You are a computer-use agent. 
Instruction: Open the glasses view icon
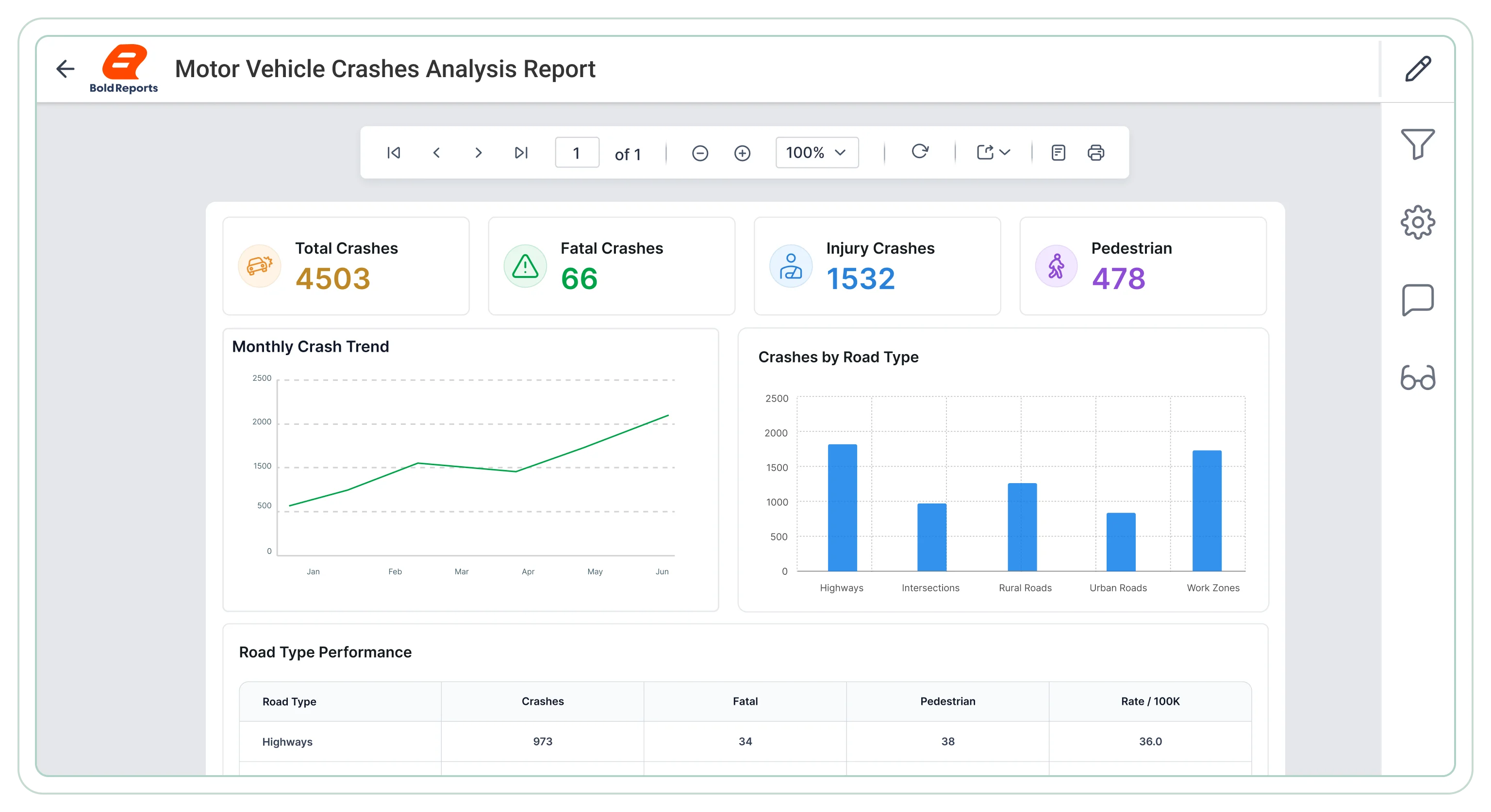[x=1418, y=378]
